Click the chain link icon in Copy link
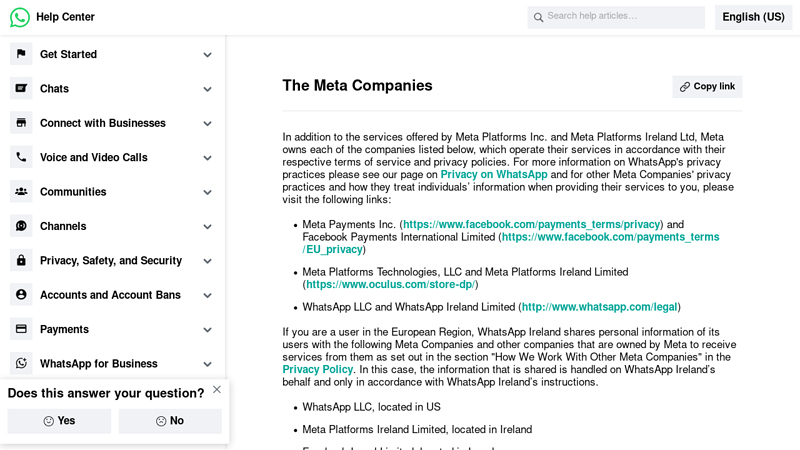The width and height of the screenshot is (800, 450). pyautogui.click(x=685, y=87)
